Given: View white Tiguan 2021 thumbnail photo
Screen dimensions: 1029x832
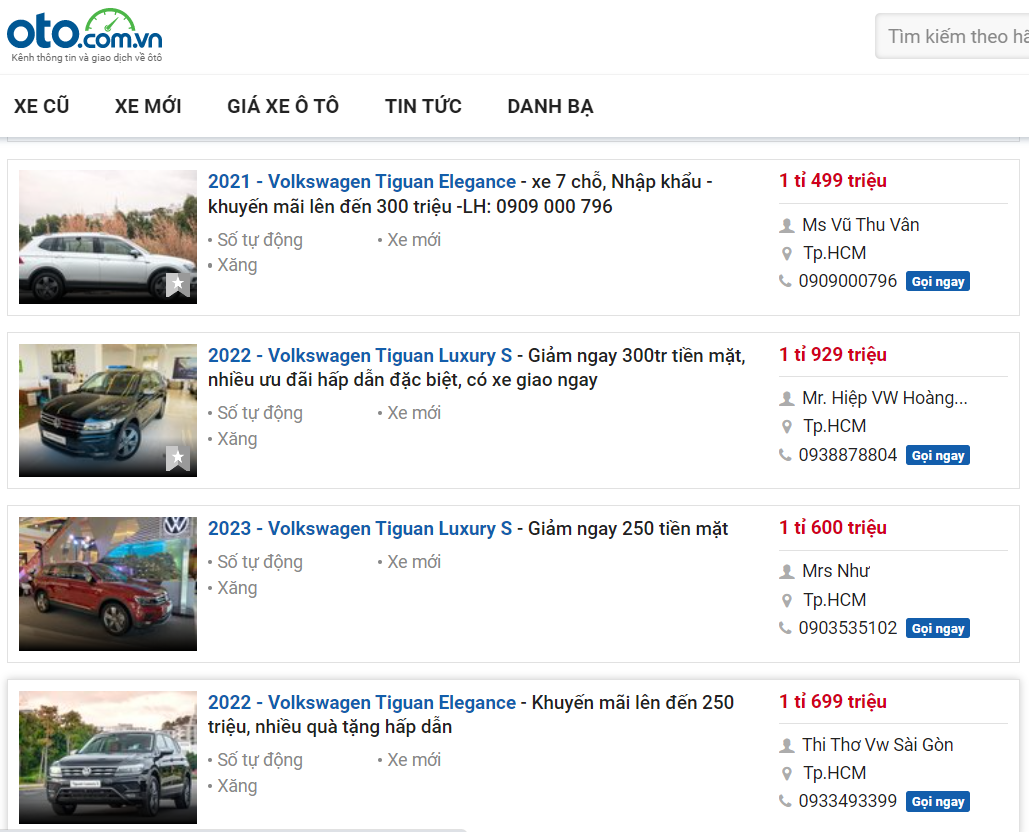Looking at the screenshot, I should (x=108, y=237).
